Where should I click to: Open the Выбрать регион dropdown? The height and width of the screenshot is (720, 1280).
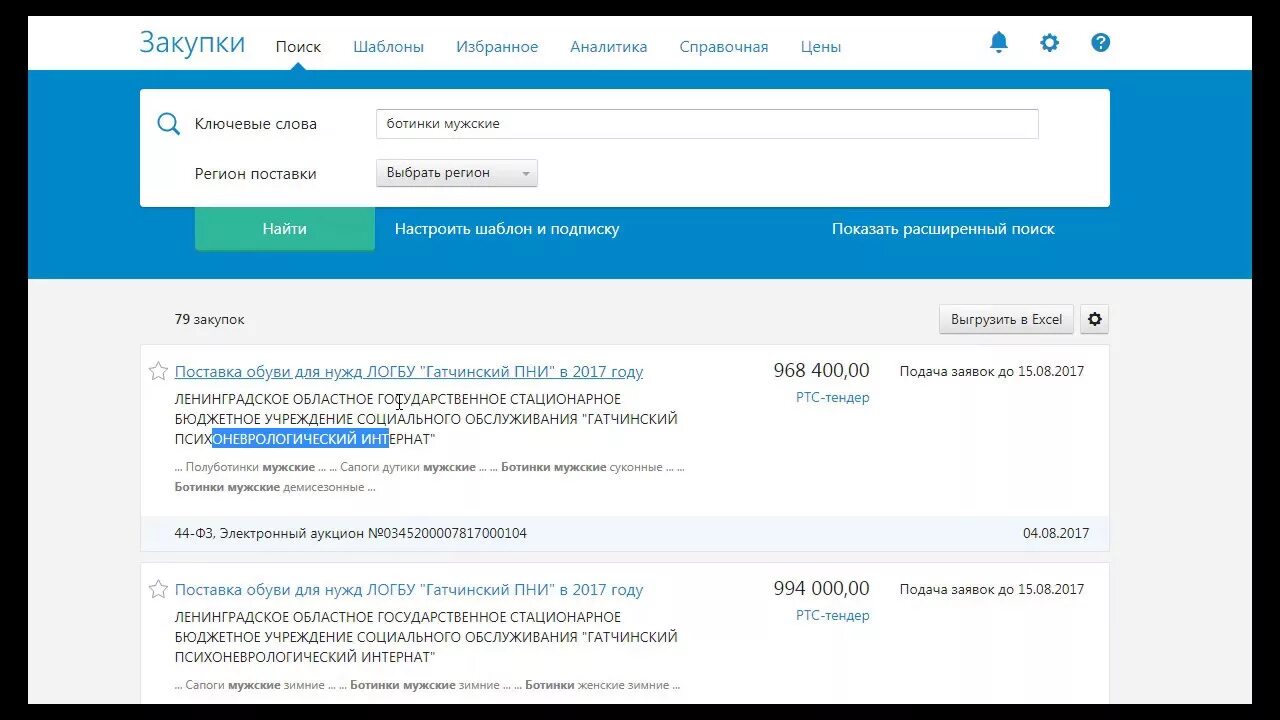[x=456, y=173]
